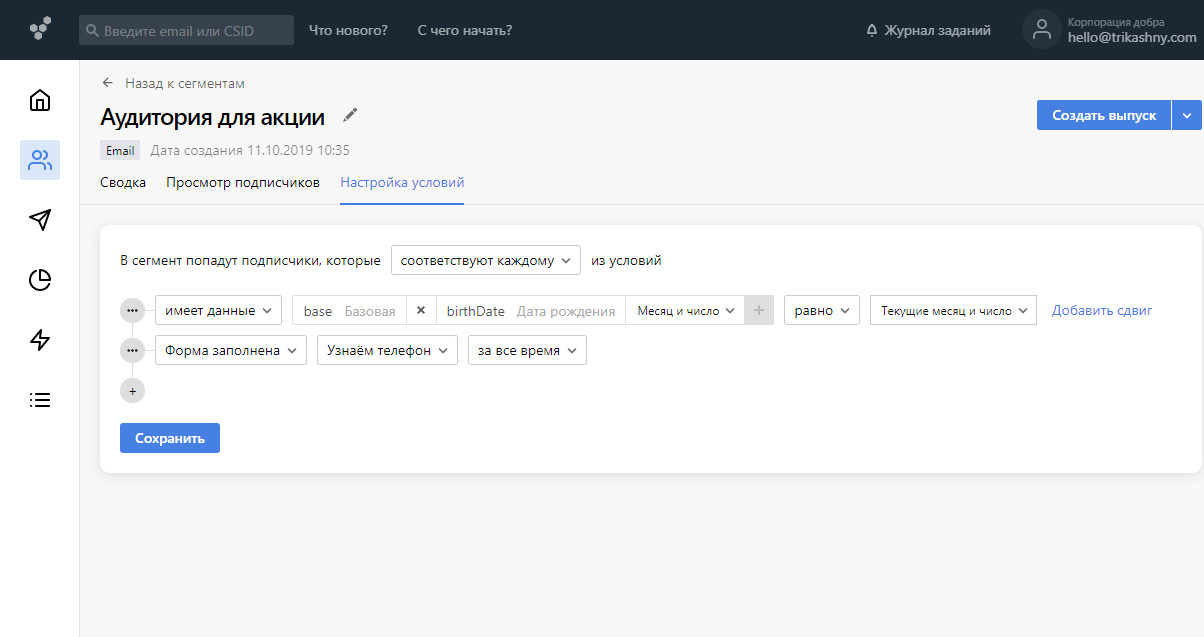Click the Sendsay logo in the top corner
Screen dimensions: 1204x637
[39, 29]
